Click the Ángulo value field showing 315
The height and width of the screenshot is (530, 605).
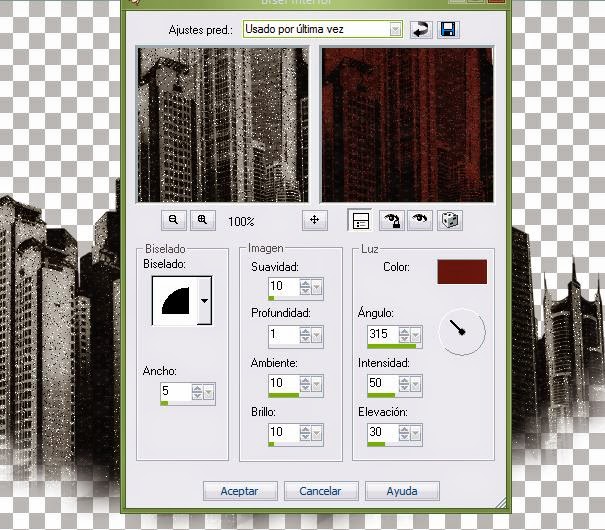383,334
